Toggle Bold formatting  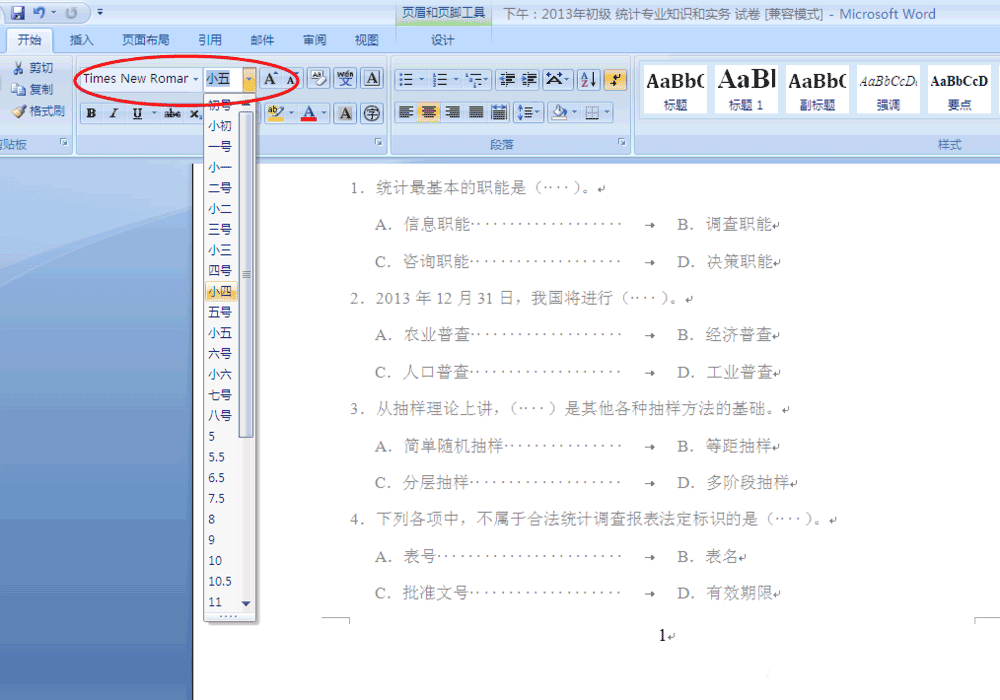91,114
